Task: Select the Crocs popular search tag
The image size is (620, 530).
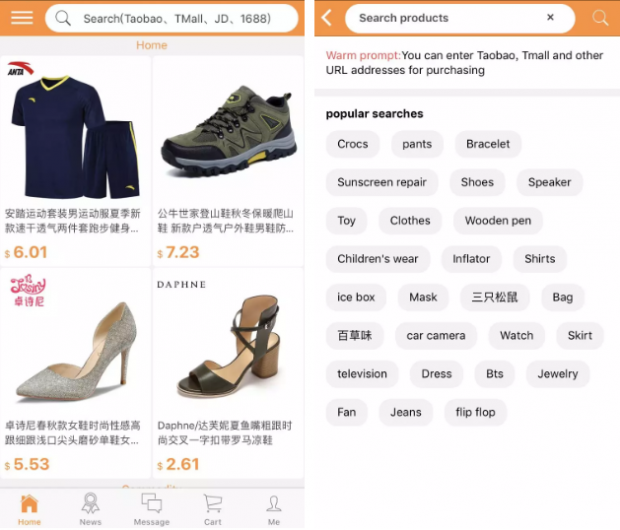Action: pos(353,144)
